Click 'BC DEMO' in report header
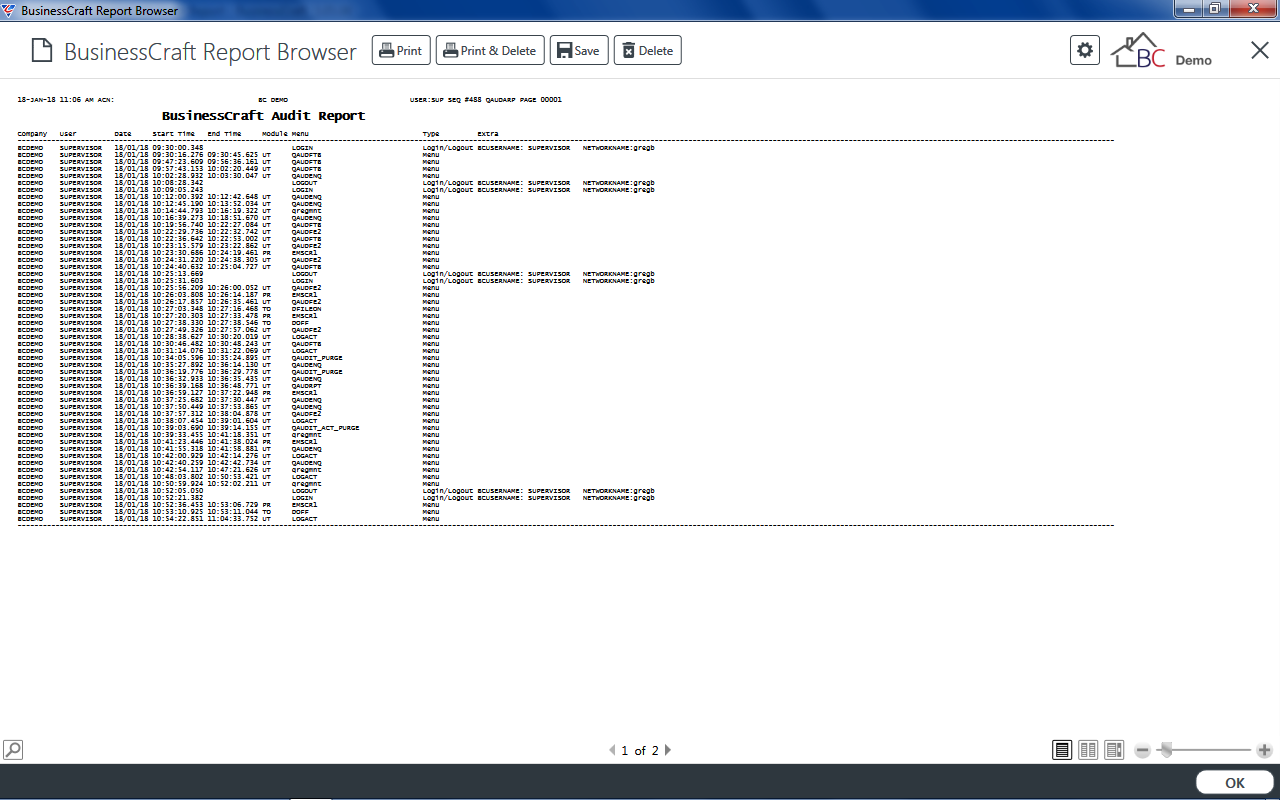The image size is (1280, 800). pos(273,100)
